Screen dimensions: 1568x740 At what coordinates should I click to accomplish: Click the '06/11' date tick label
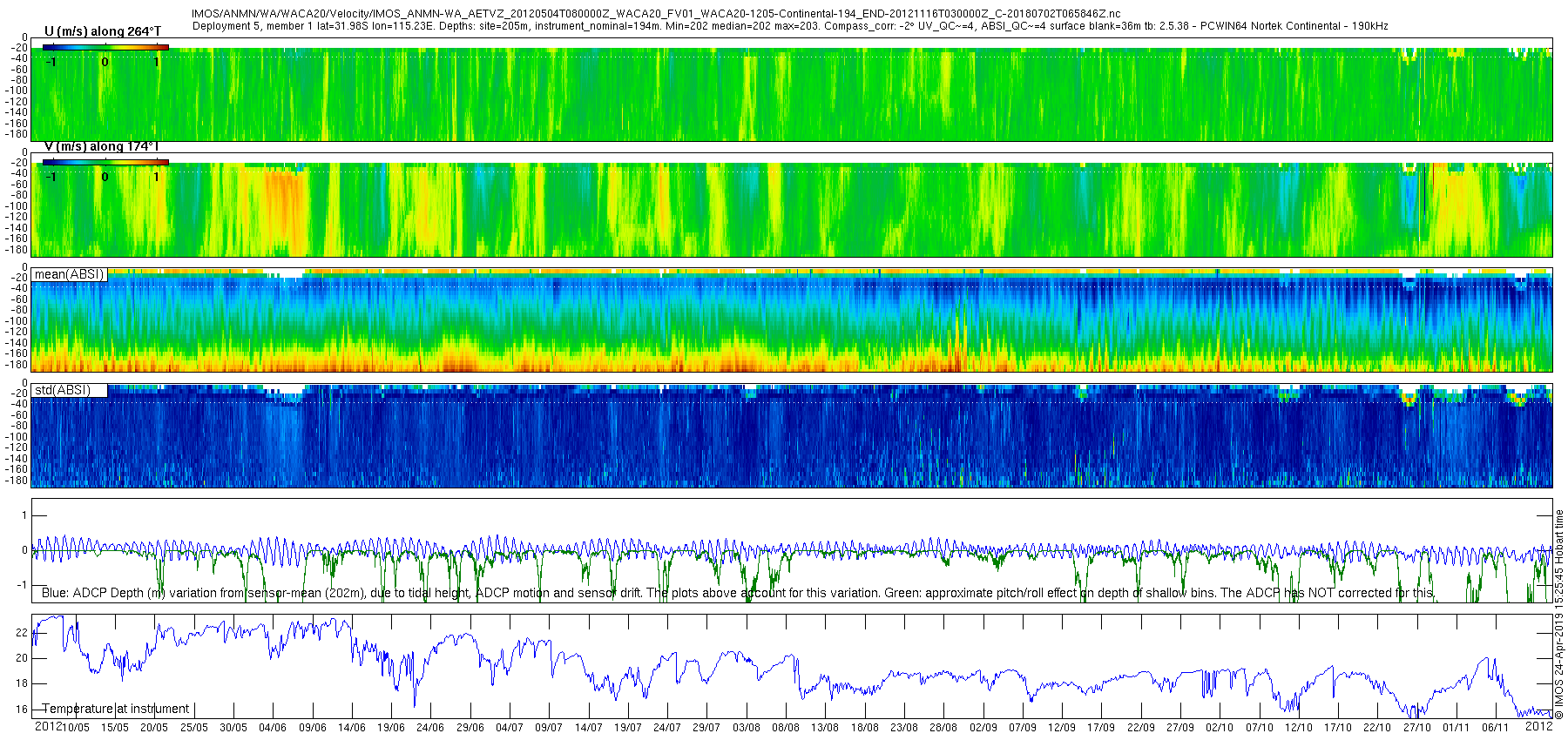(1496, 727)
